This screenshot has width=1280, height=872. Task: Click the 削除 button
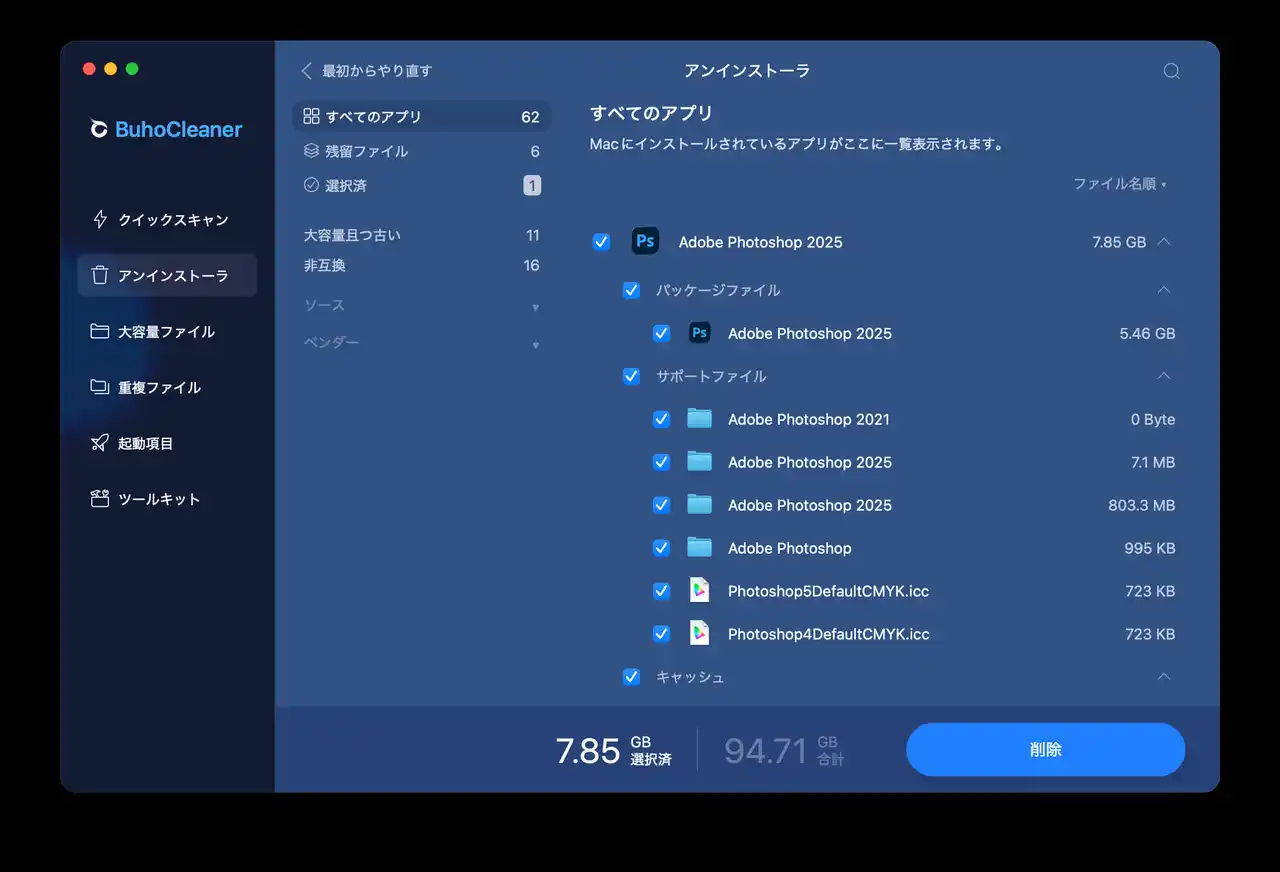(1045, 750)
